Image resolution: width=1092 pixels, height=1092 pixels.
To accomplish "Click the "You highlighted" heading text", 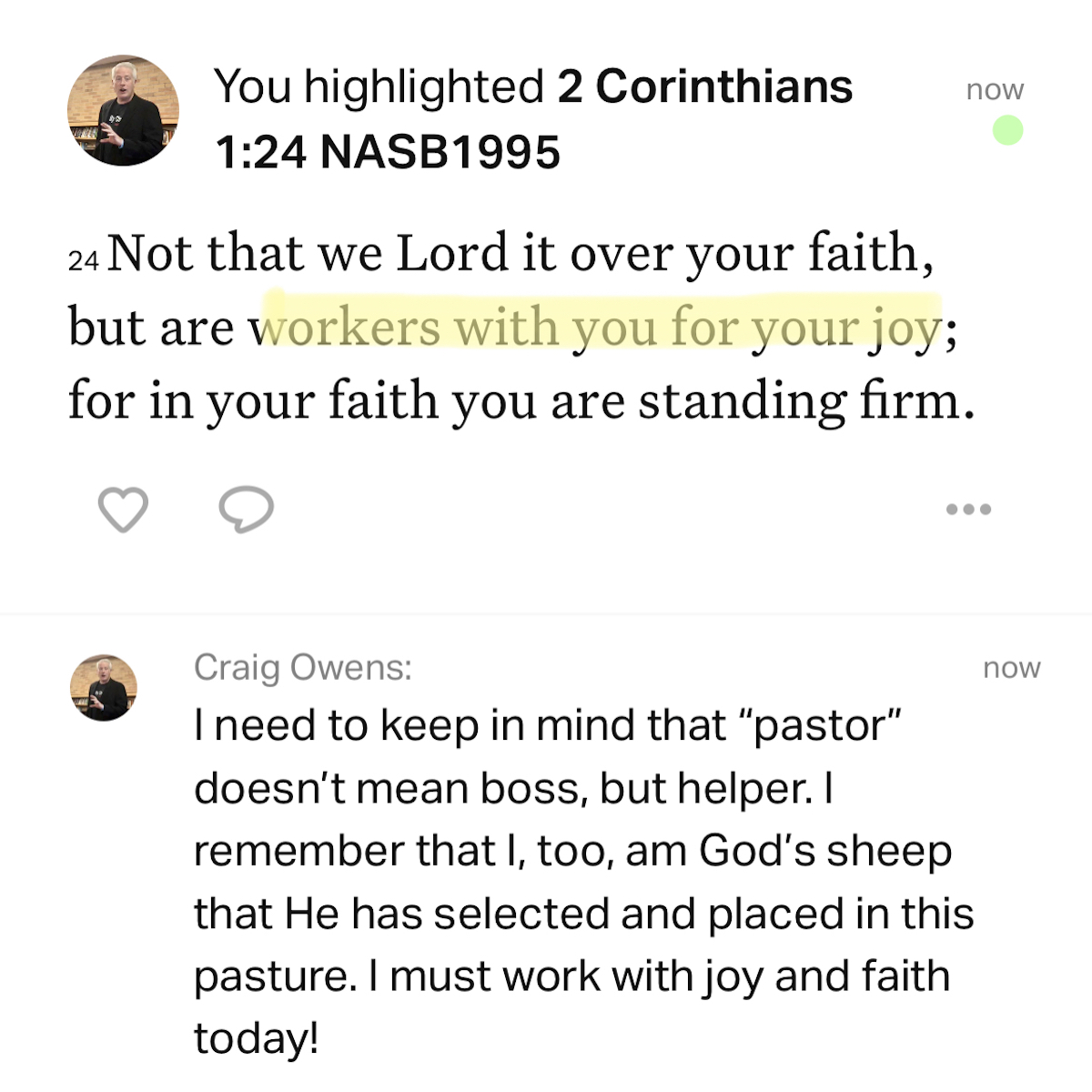I will click(379, 87).
